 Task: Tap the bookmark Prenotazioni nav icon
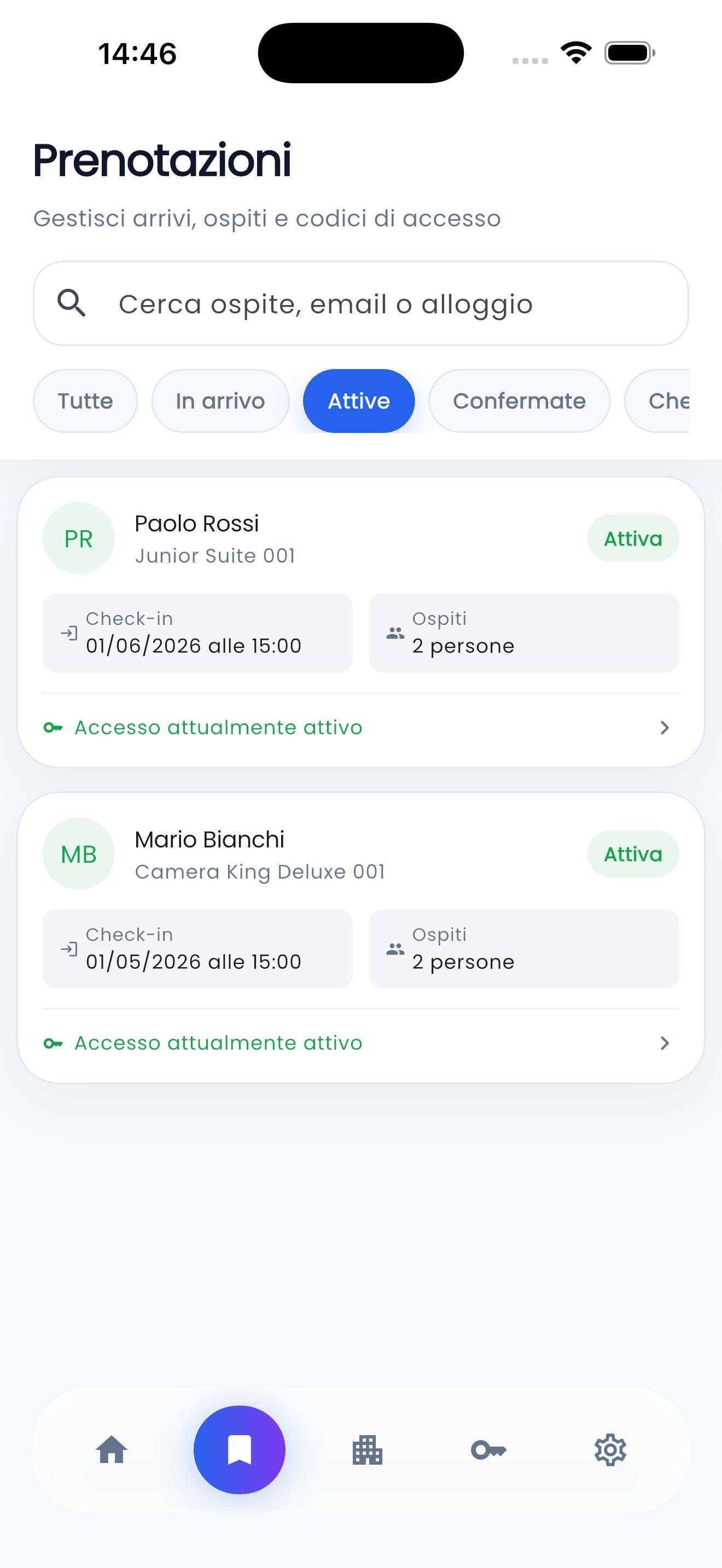pos(239,1449)
